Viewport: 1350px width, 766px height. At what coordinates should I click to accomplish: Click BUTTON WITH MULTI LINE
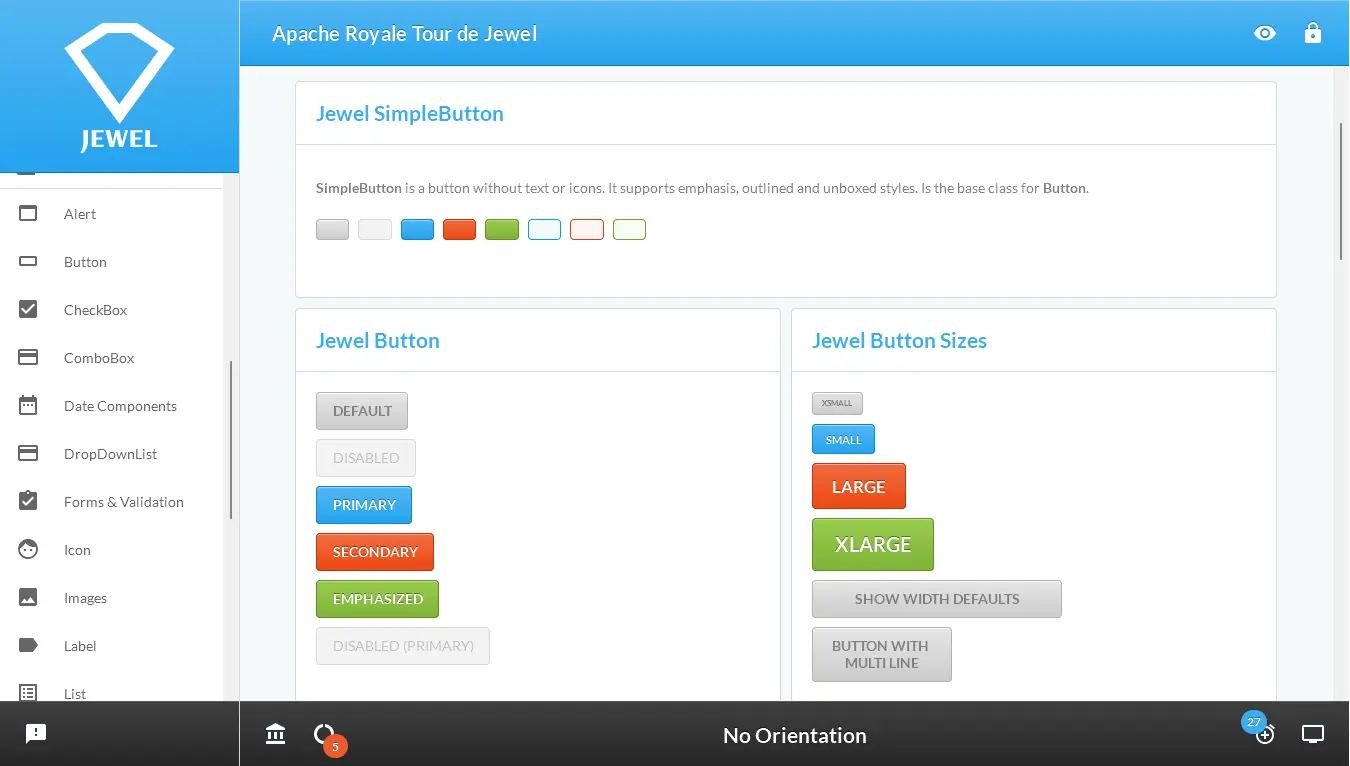click(x=882, y=654)
